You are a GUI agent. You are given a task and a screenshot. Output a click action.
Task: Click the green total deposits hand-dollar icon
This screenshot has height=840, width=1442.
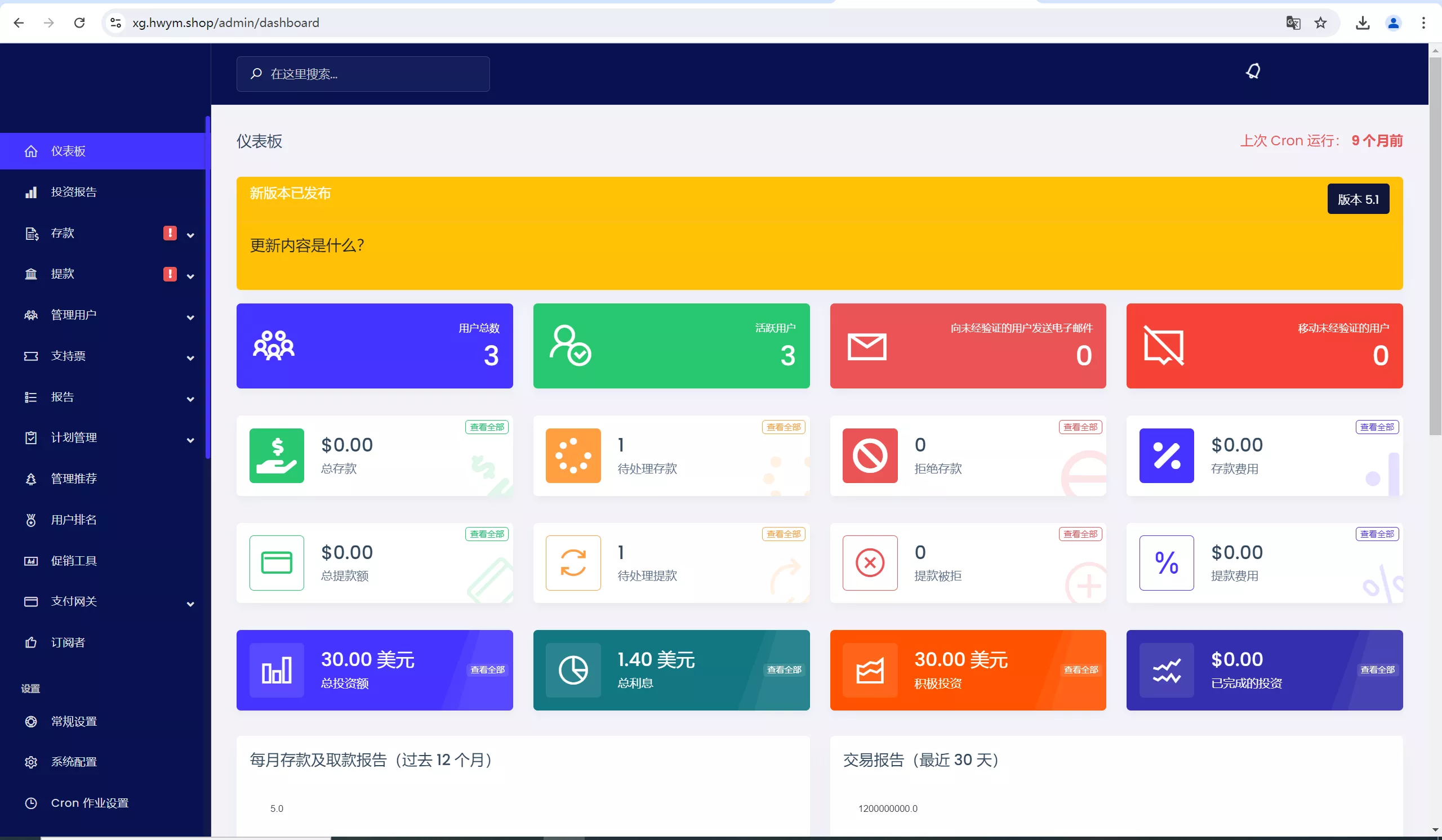pos(277,455)
